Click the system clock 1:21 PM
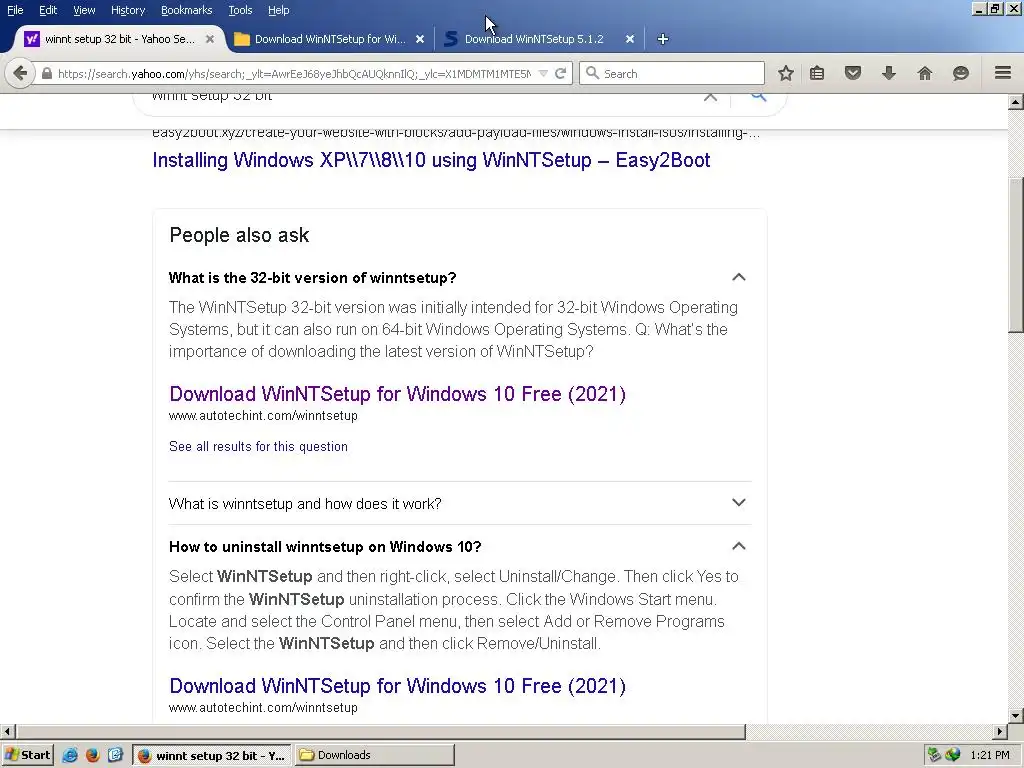The height and width of the screenshot is (768, 1024). pos(989,755)
